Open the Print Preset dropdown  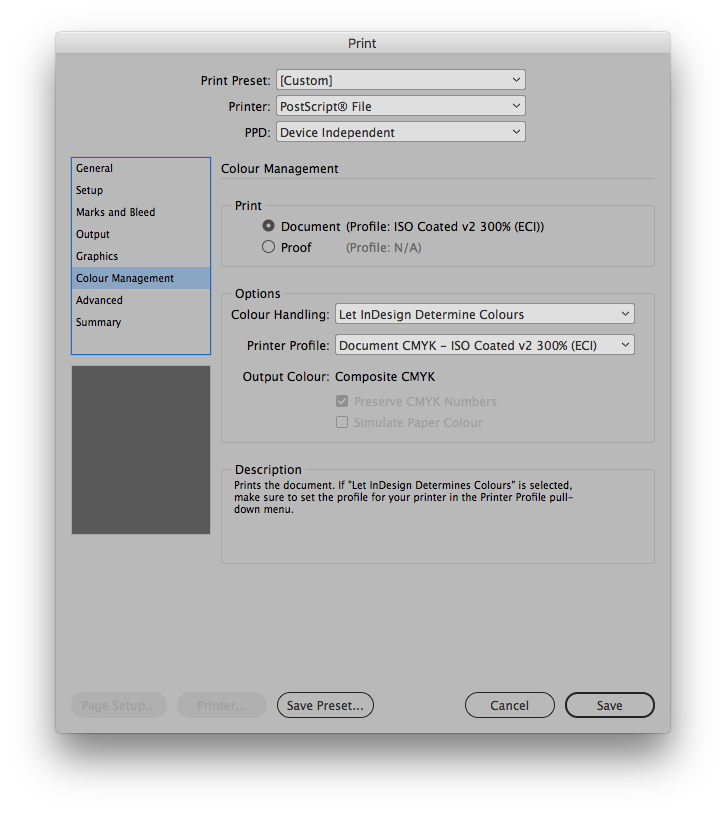401,80
